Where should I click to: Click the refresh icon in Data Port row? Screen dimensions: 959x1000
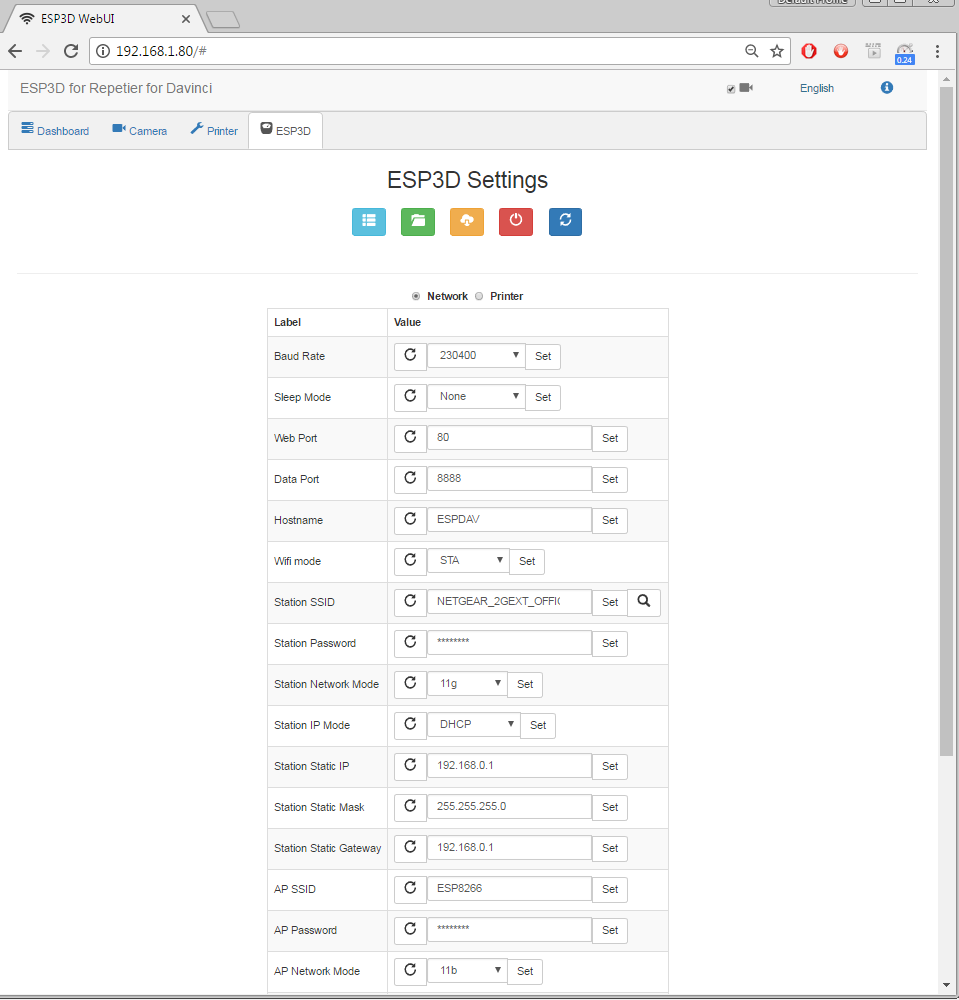(x=410, y=479)
